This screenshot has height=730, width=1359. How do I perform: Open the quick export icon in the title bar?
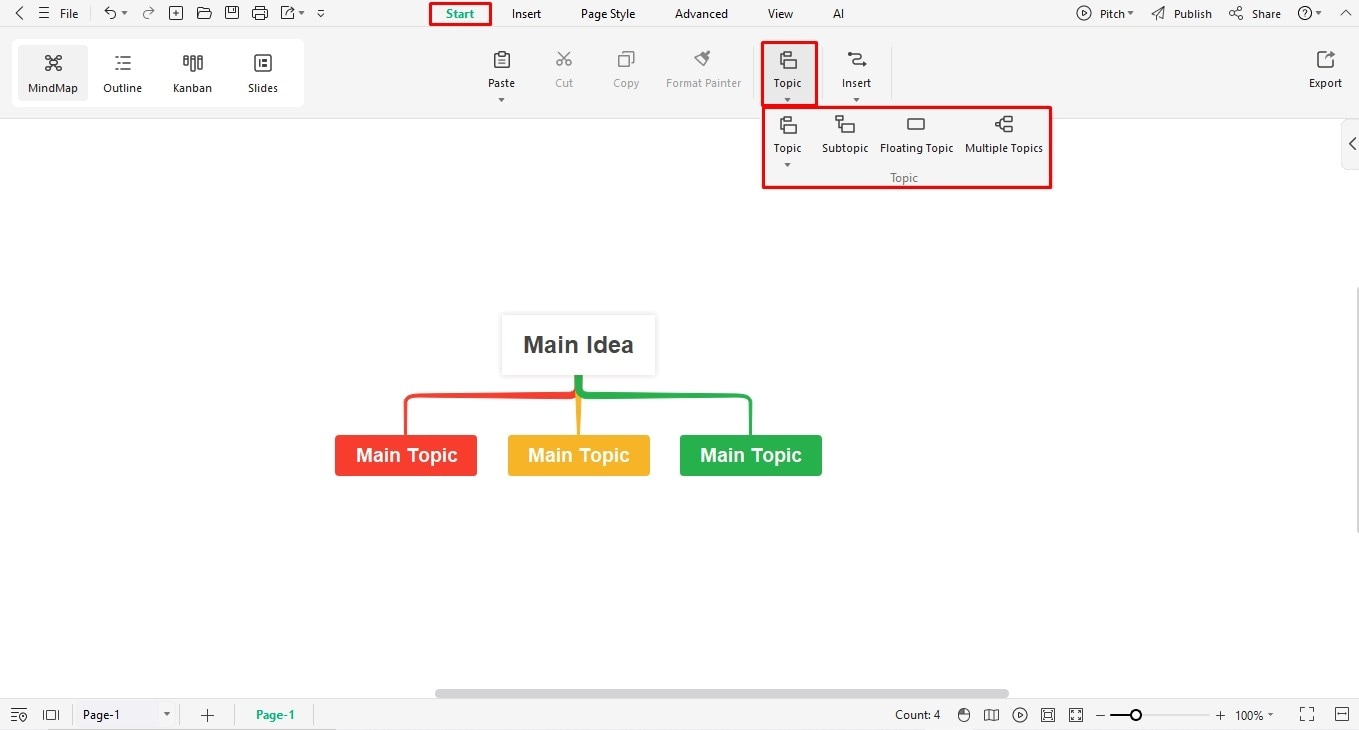point(288,13)
